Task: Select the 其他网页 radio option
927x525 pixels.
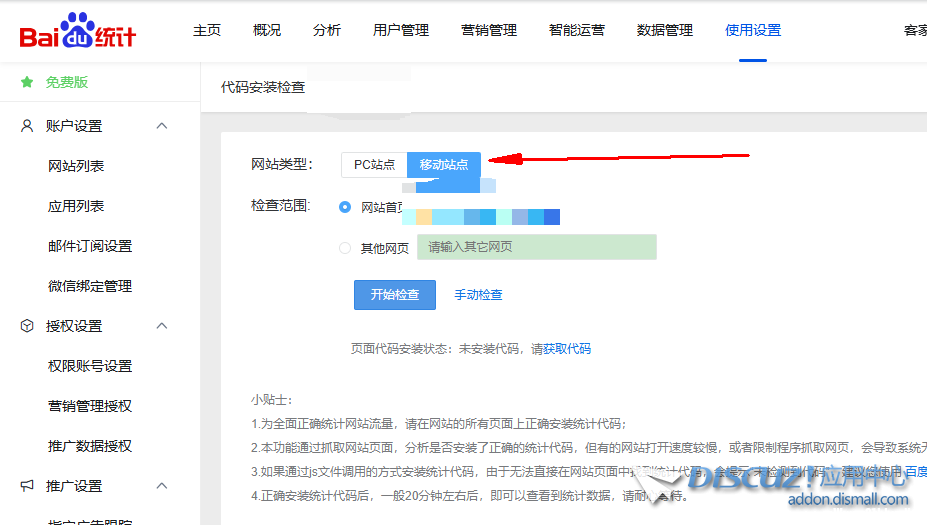Action: [345, 248]
